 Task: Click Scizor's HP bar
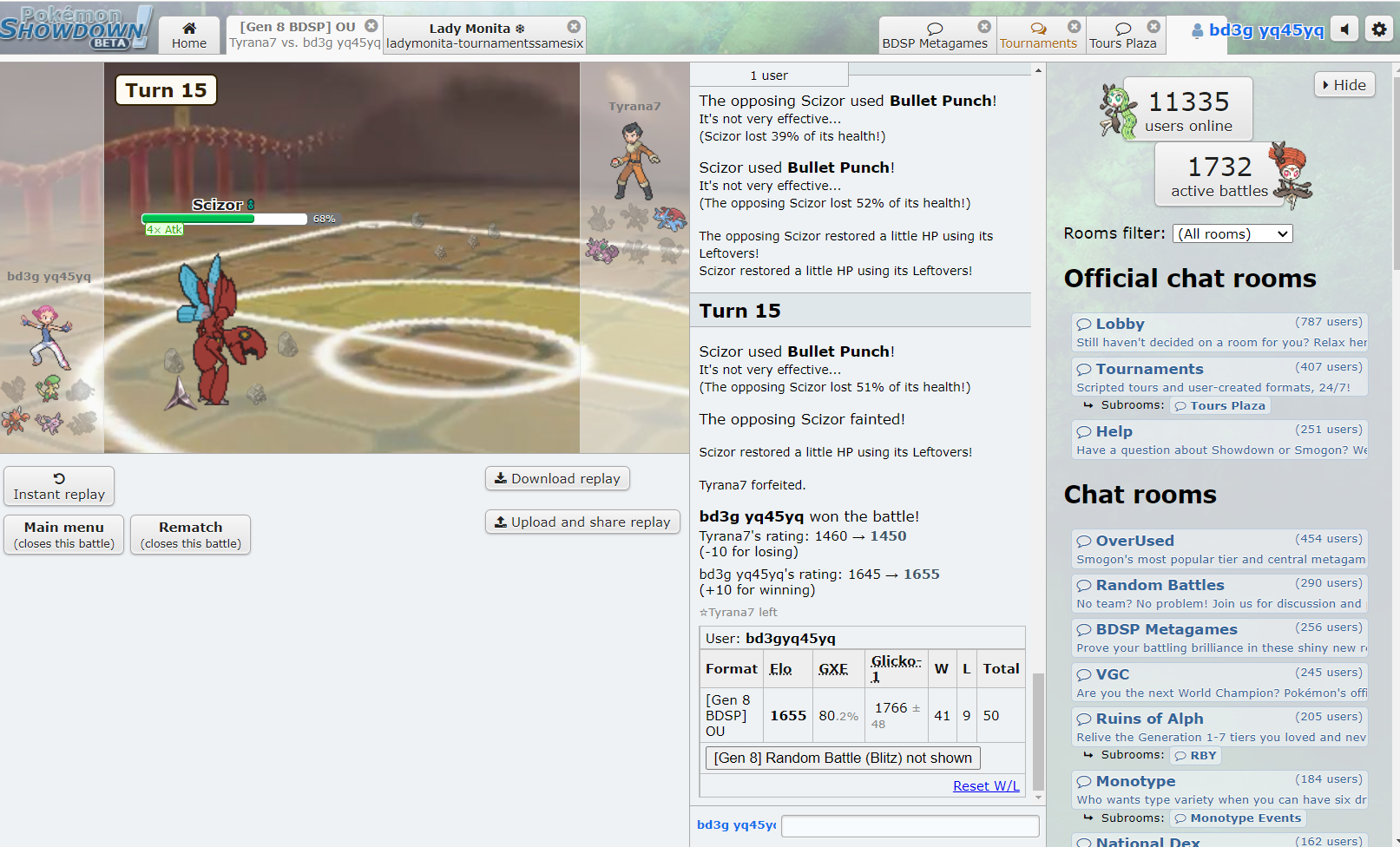pos(224,219)
